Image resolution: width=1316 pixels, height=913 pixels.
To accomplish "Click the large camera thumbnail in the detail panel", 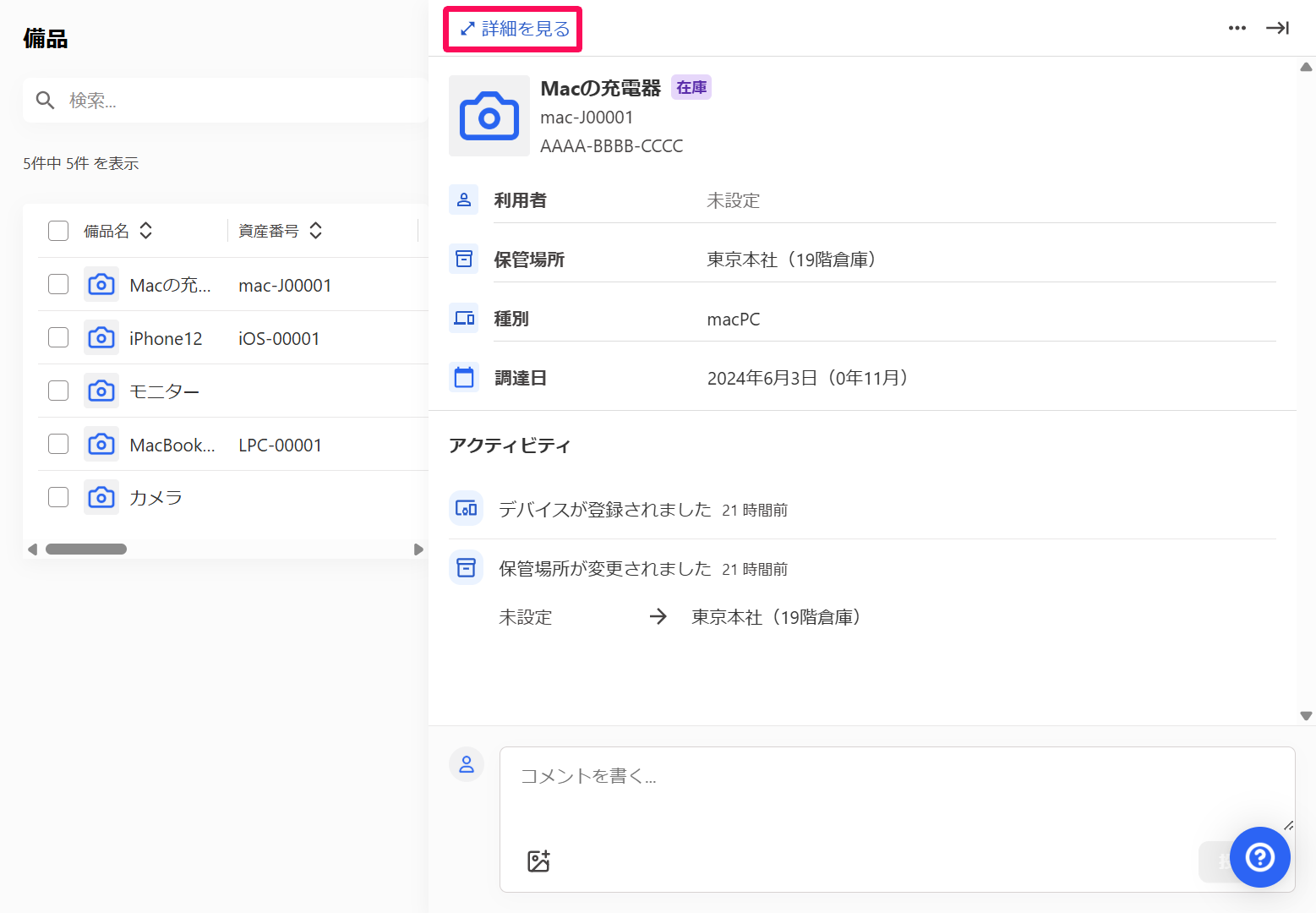I will click(489, 116).
